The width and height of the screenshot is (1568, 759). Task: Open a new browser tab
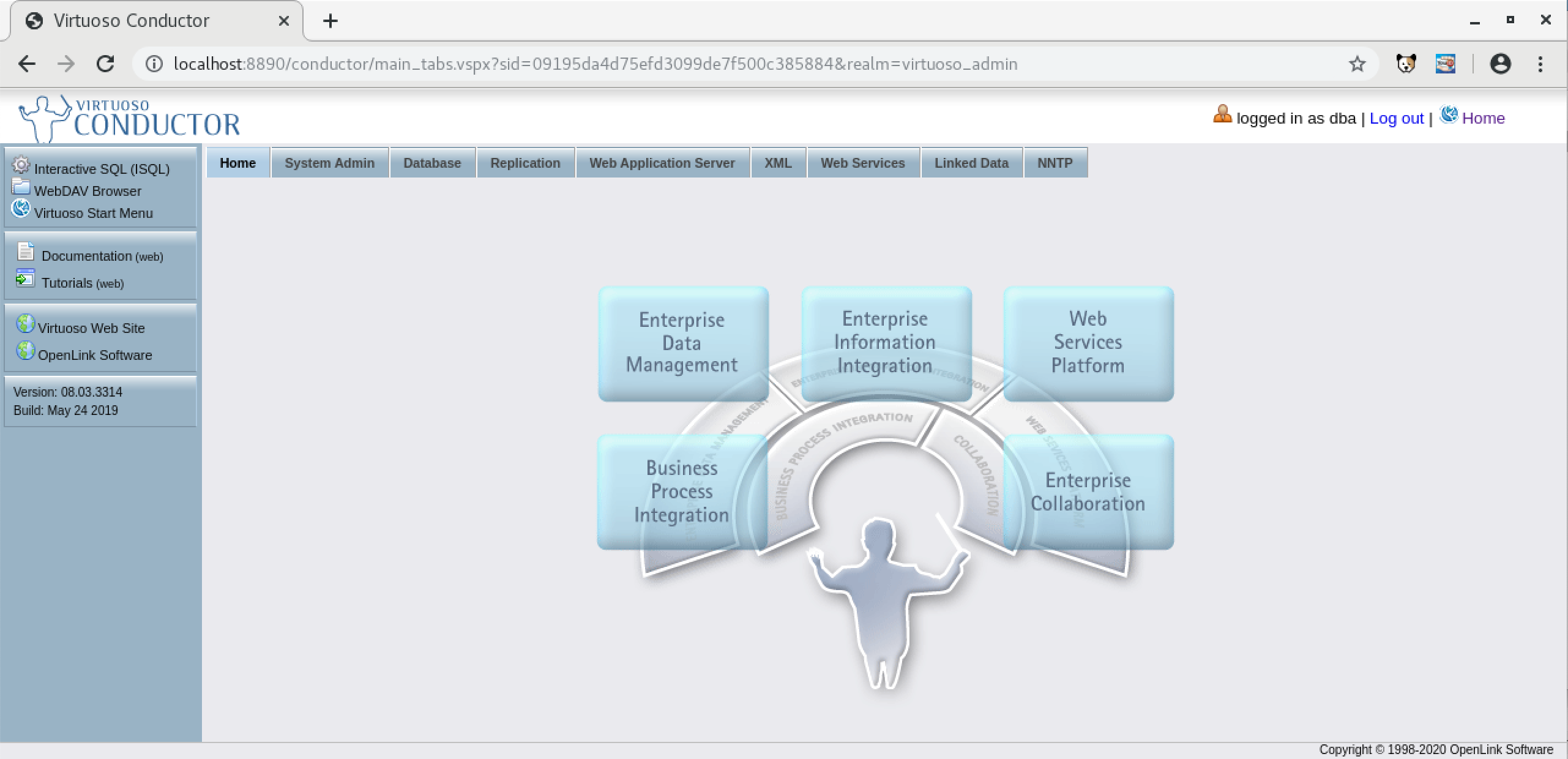[330, 21]
